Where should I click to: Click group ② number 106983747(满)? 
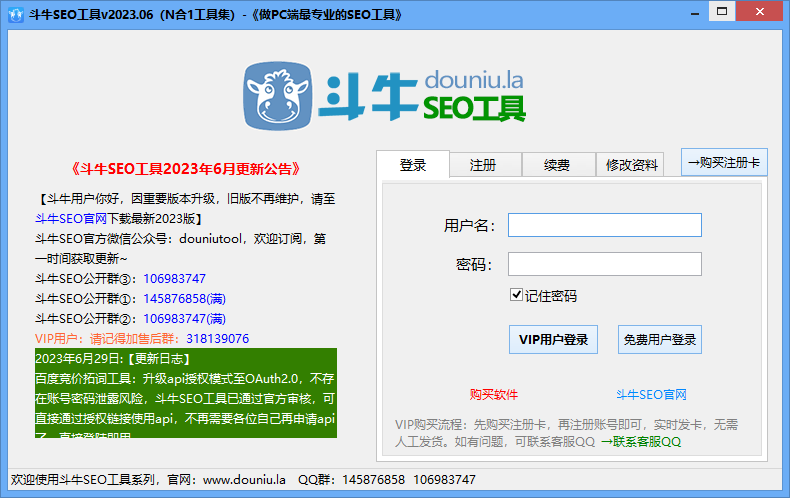click(x=184, y=319)
